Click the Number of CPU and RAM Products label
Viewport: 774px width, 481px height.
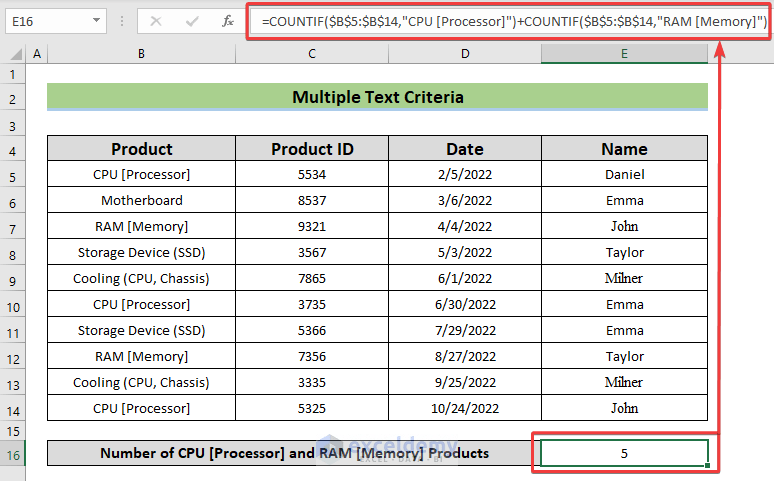(x=294, y=453)
